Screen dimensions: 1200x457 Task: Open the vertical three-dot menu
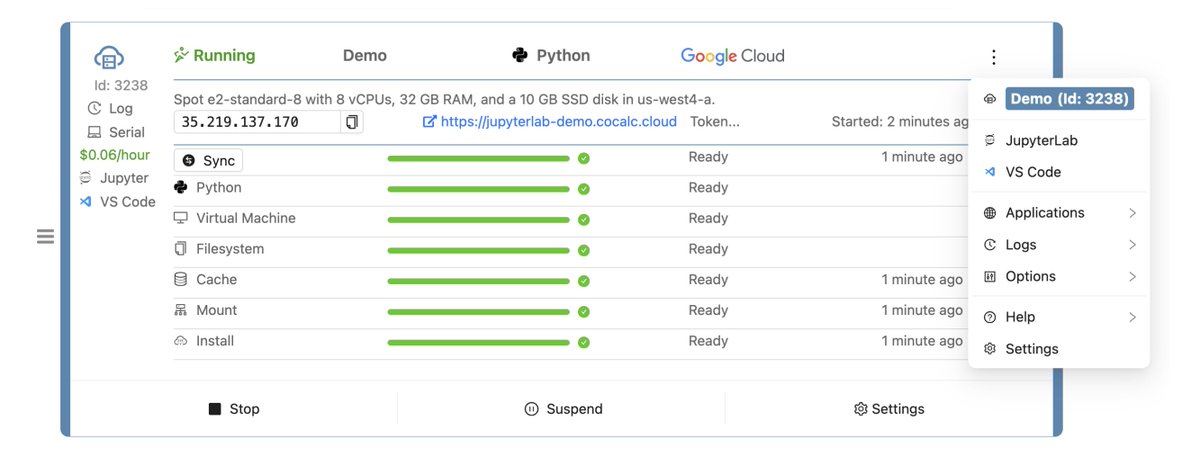tap(993, 57)
